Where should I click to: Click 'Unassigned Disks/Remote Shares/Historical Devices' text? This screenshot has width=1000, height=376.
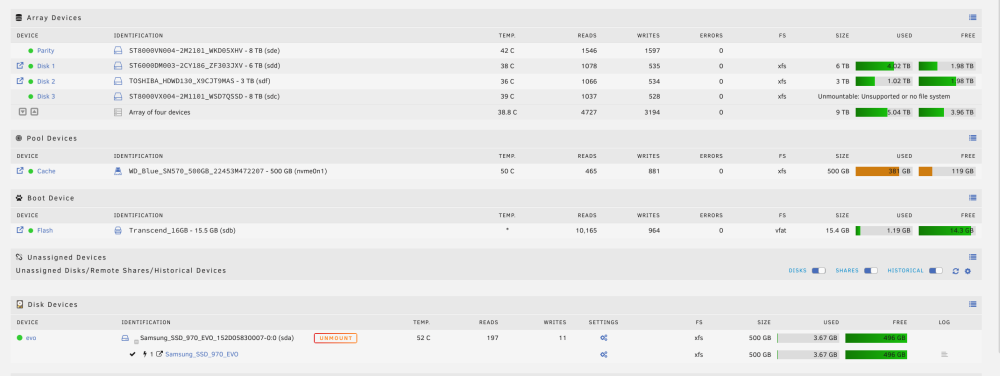click(121, 271)
